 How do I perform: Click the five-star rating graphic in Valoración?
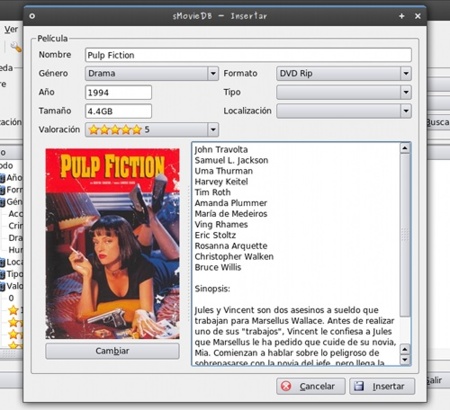tap(115, 130)
